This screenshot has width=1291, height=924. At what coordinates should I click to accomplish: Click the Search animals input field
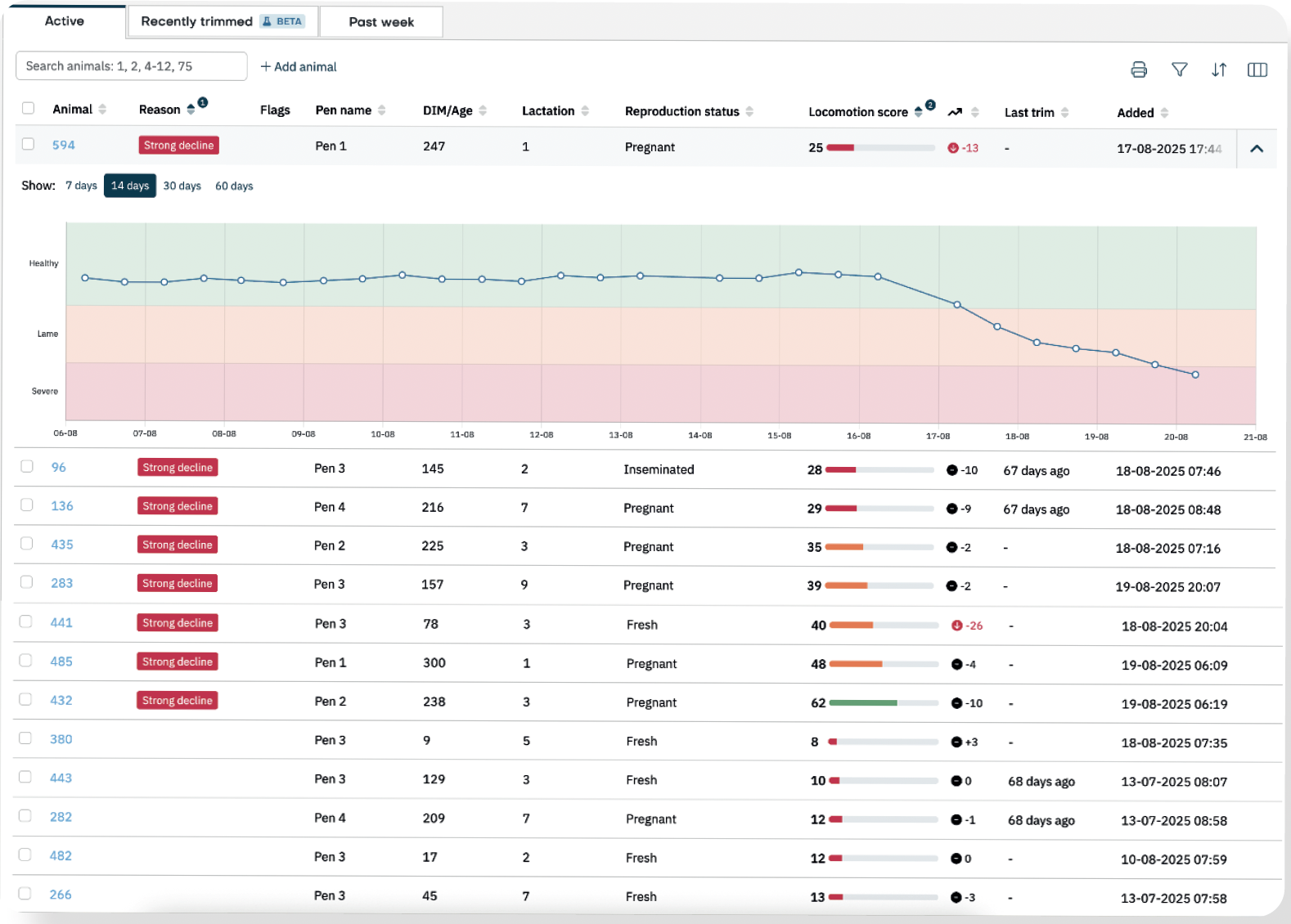(132, 66)
